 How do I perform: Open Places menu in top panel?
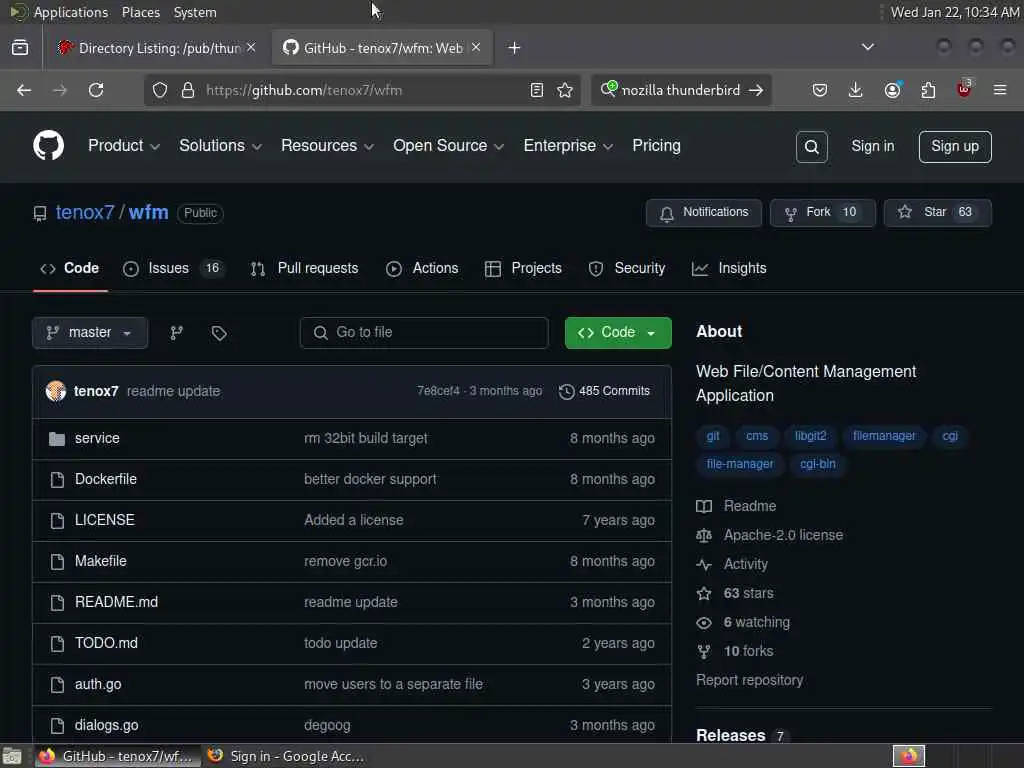coord(140,12)
